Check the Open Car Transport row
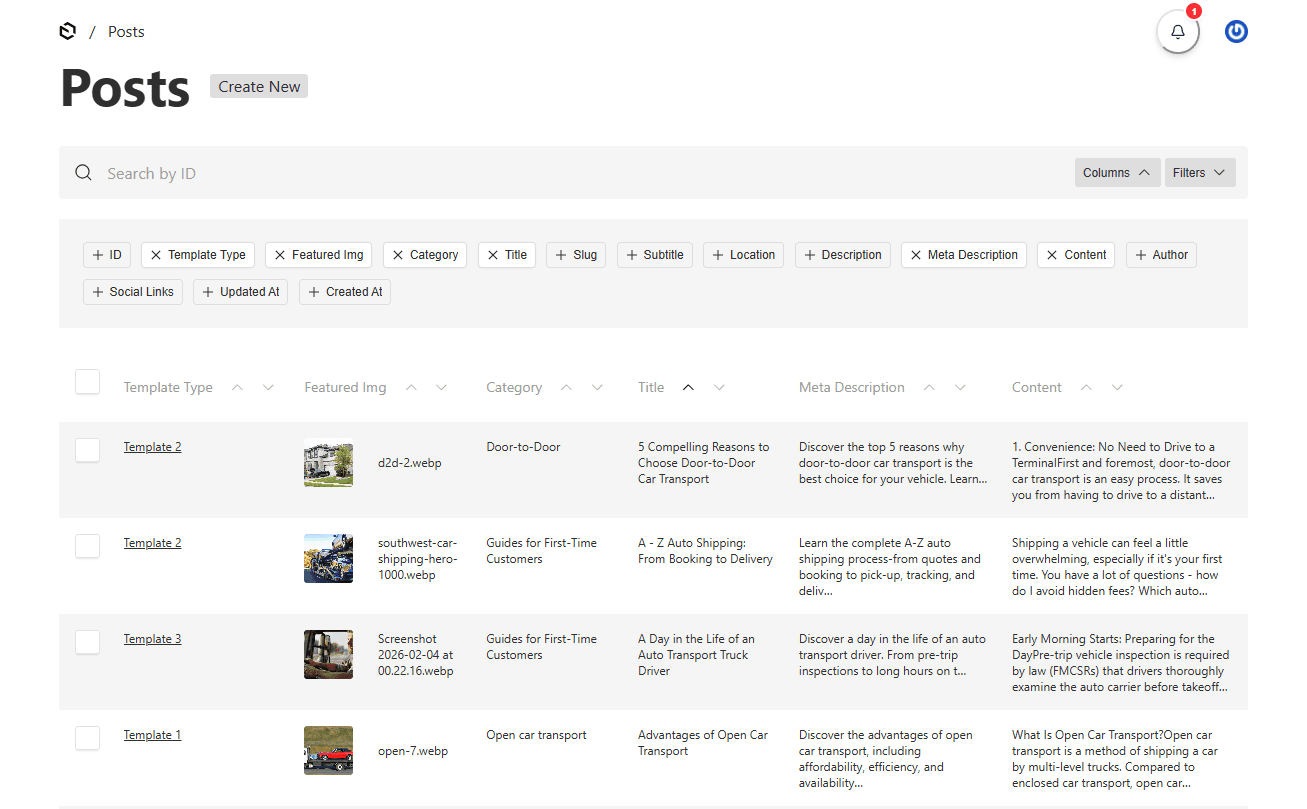 coord(88,738)
